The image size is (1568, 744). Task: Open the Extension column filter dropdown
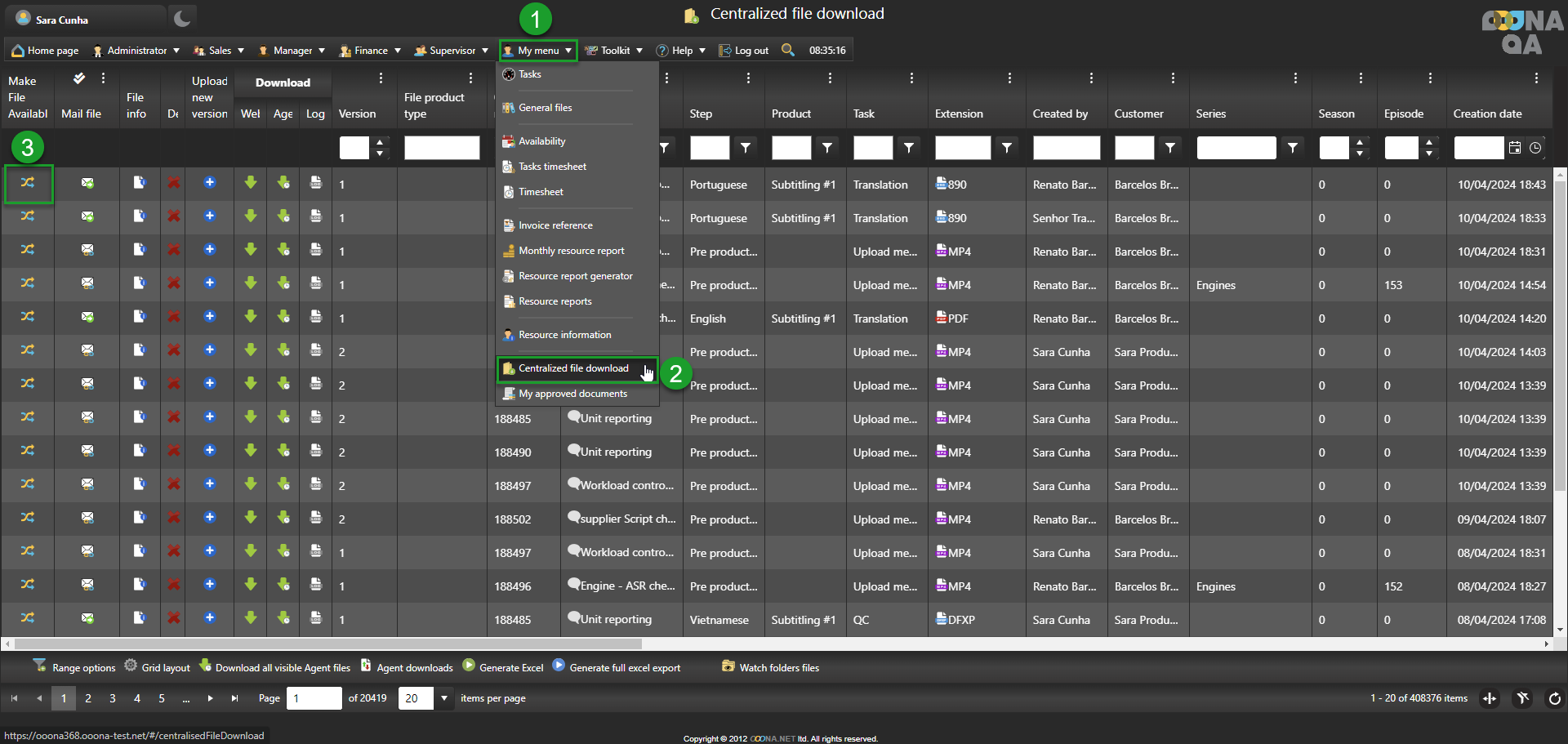(x=1007, y=148)
